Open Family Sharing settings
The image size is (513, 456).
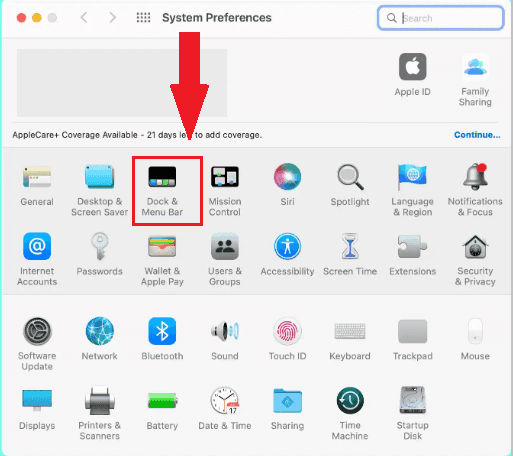click(475, 67)
